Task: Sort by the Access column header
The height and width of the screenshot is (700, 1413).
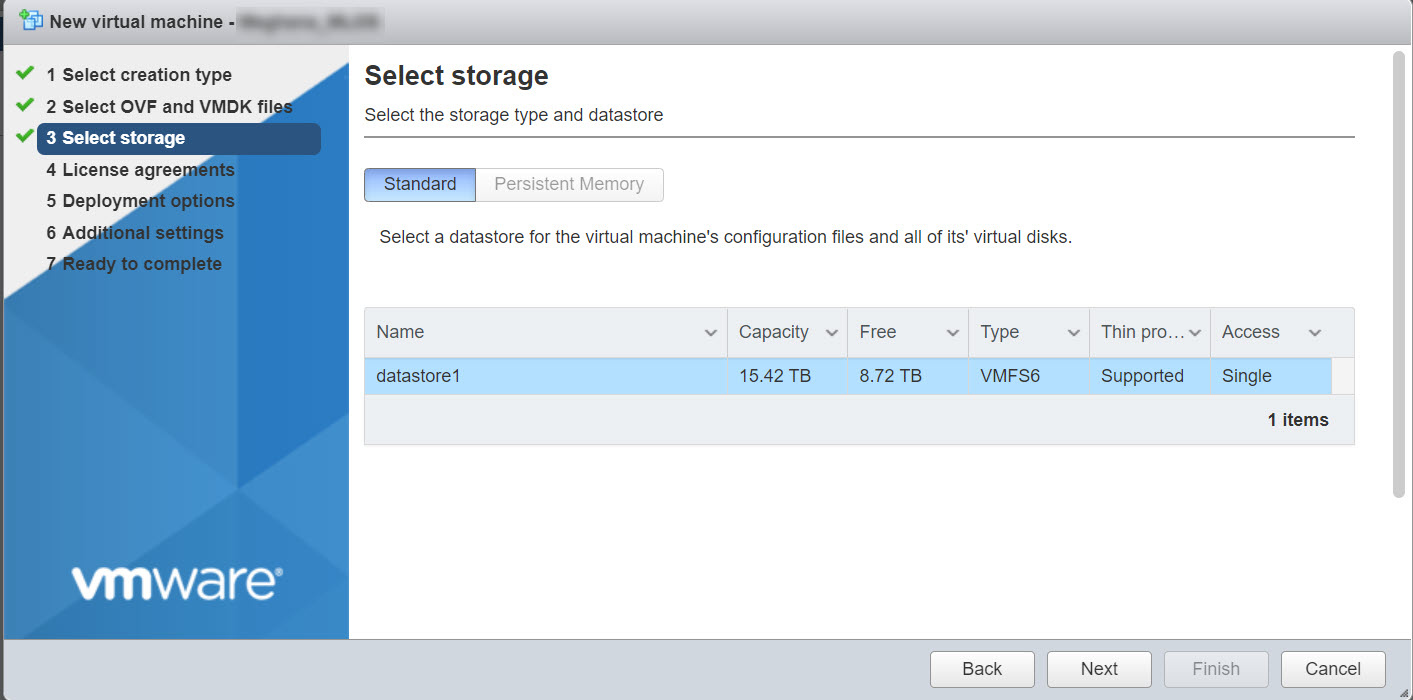Action: click(1251, 332)
